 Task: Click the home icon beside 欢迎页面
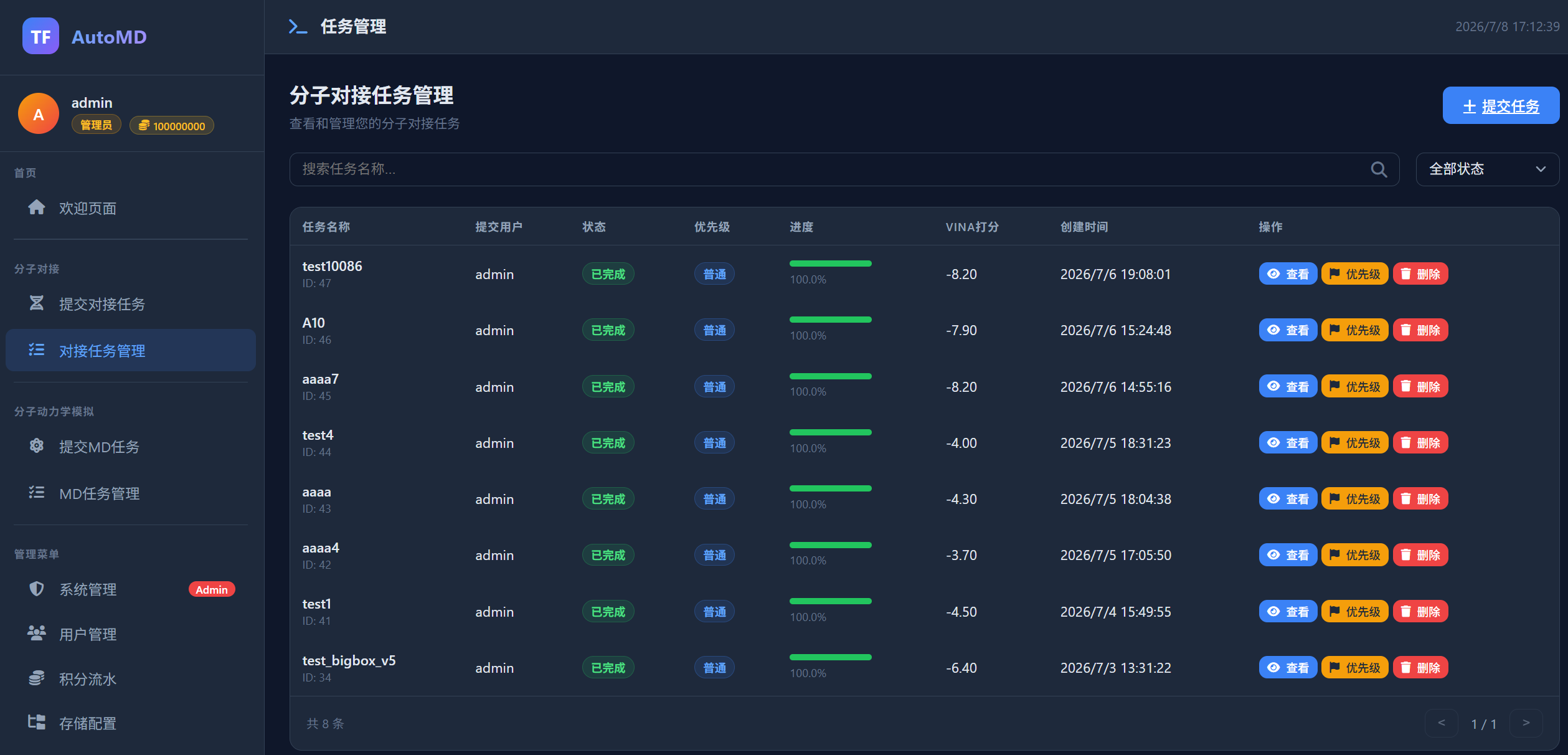pyautogui.click(x=37, y=207)
